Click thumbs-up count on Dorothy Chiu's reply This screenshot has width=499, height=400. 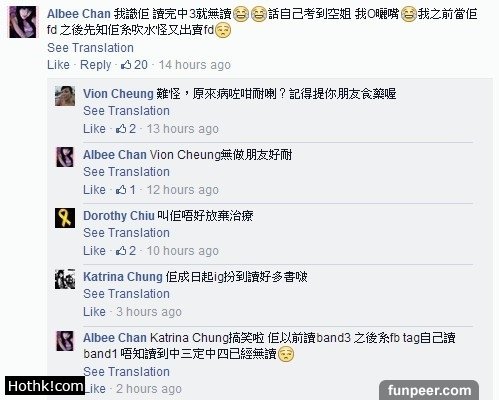point(126,251)
